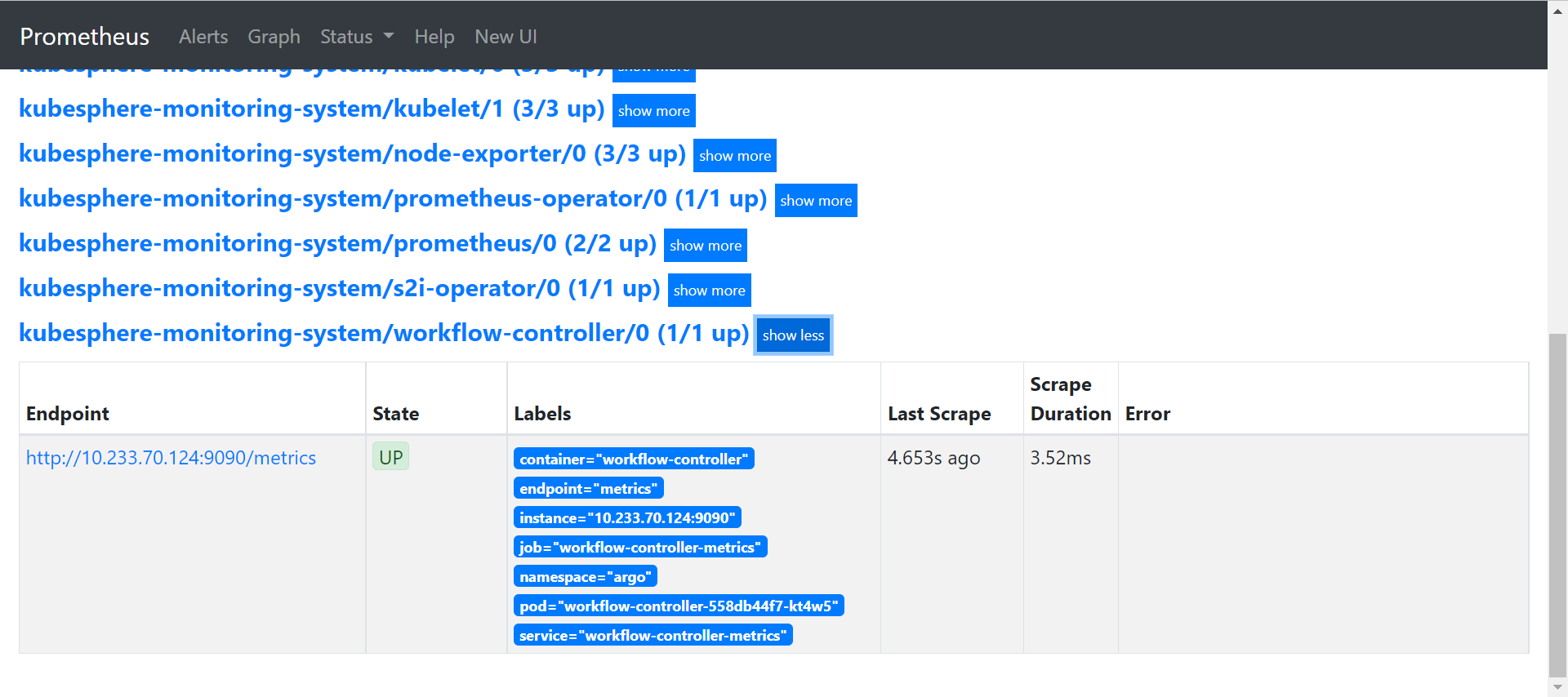Show more for prometheus-operator/0 targets
Screen dimensions: 1568x697
816,201
